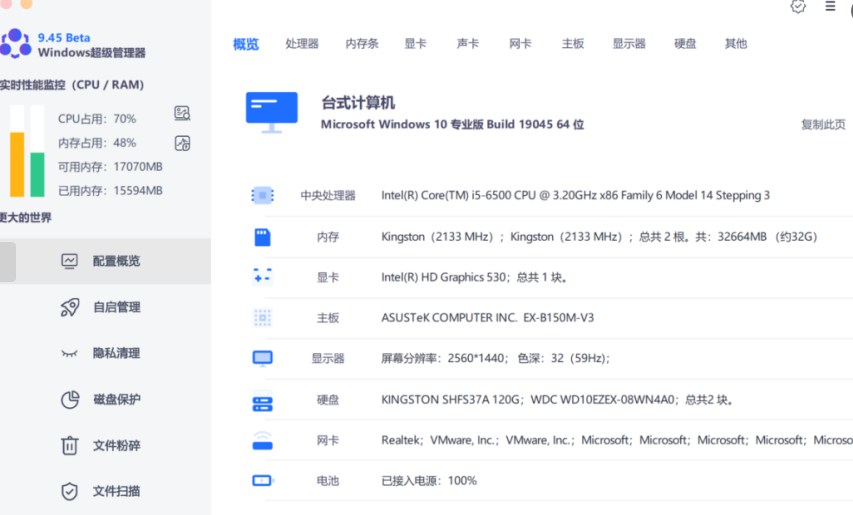Click the 配置概览 monitor icon in sidebar
Screen dimensions: 853x515
point(70,261)
